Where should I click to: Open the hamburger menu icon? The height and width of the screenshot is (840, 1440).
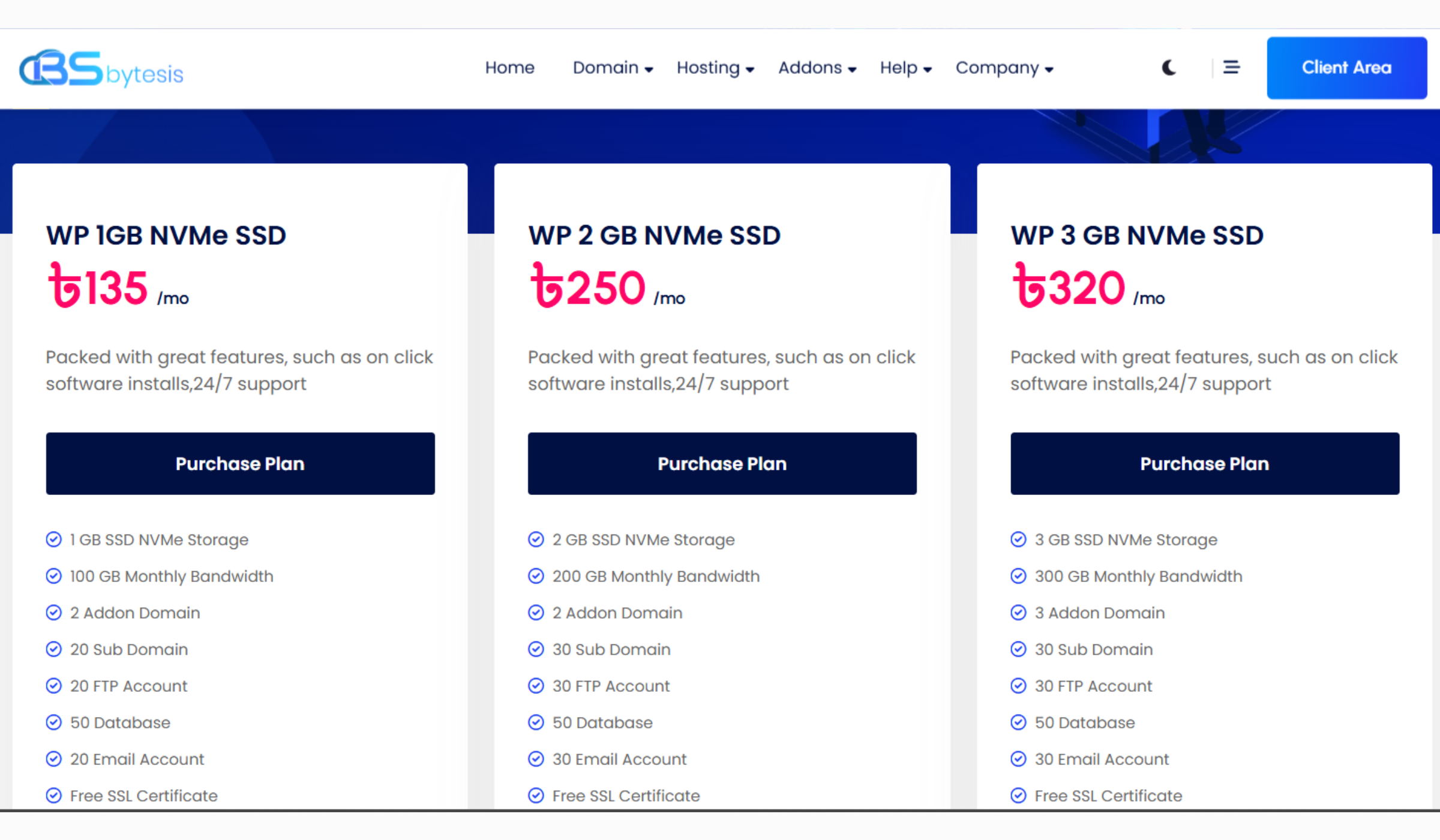pos(1231,68)
